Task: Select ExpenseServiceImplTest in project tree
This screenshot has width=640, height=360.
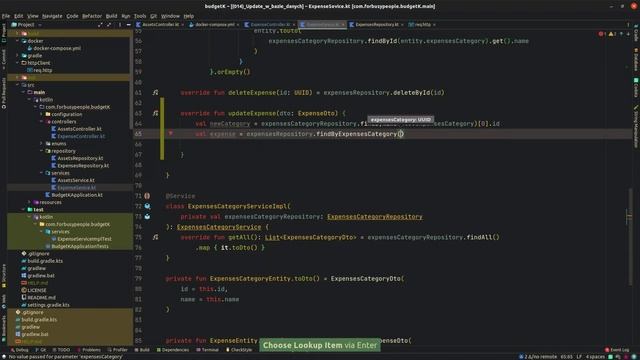Action: (84, 239)
